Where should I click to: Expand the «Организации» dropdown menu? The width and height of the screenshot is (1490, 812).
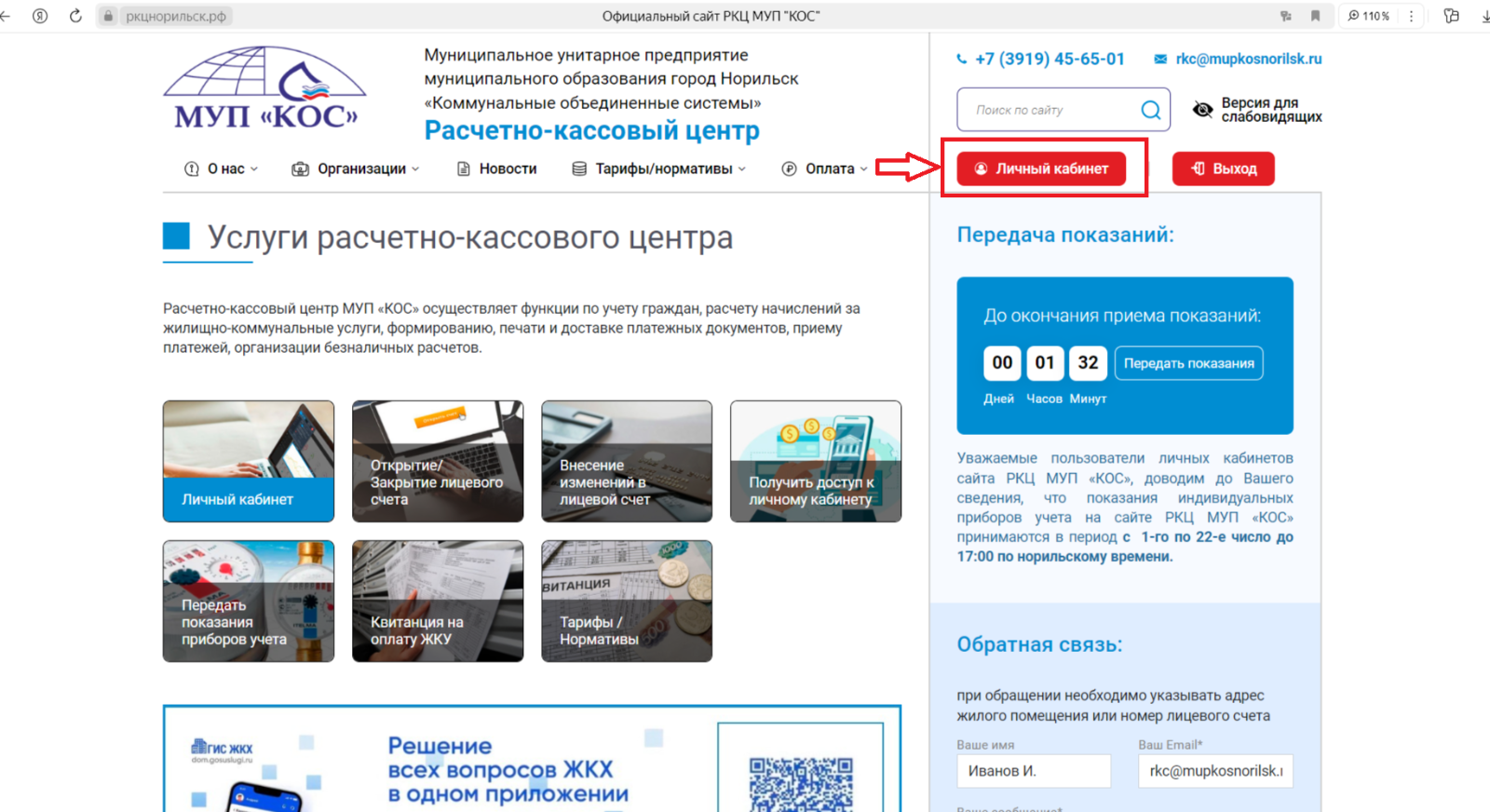click(x=356, y=169)
